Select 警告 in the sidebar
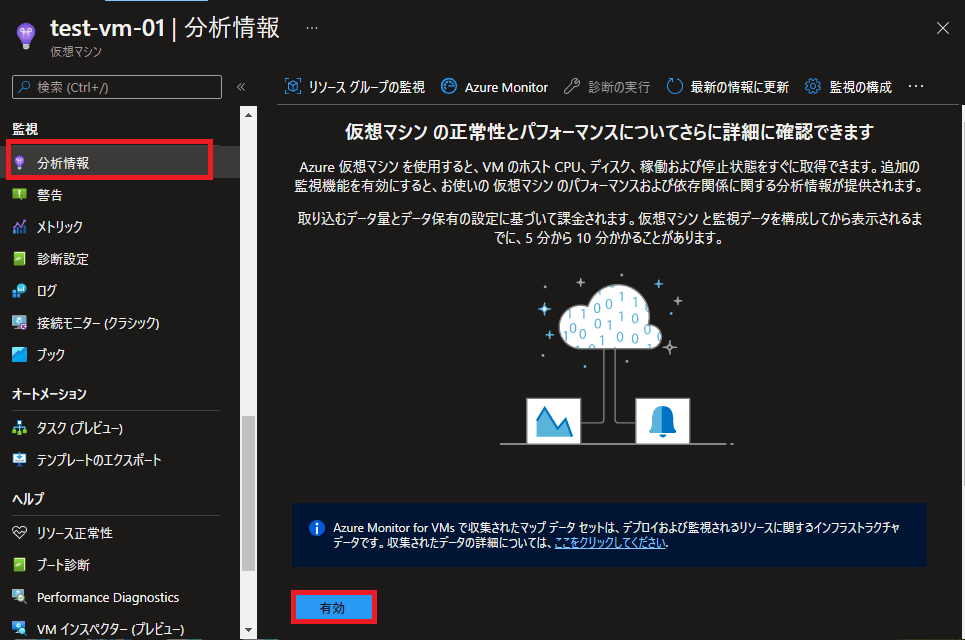 [x=49, y=195]
